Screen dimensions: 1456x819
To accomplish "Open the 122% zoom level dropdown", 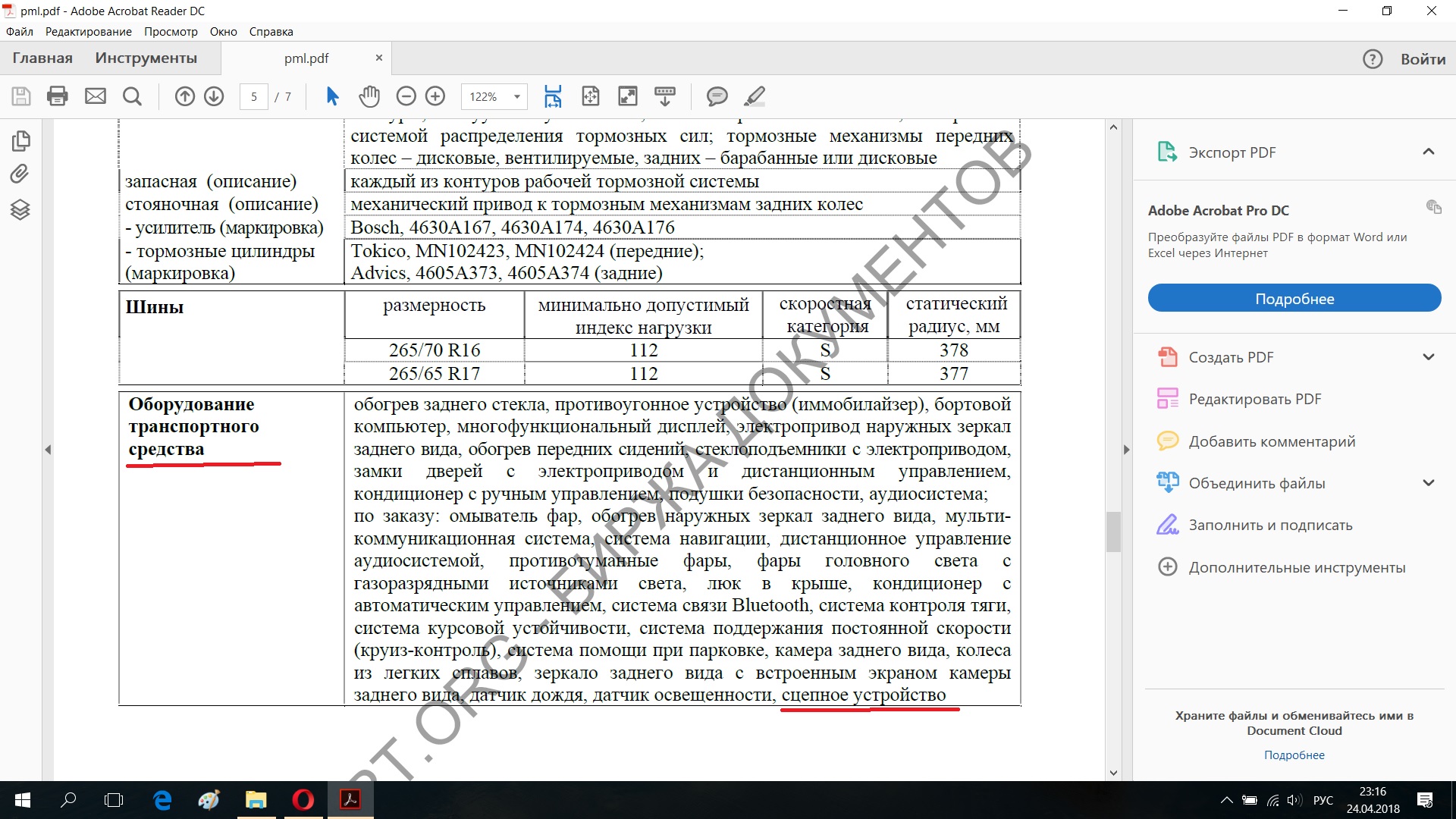I will point(517,96).
